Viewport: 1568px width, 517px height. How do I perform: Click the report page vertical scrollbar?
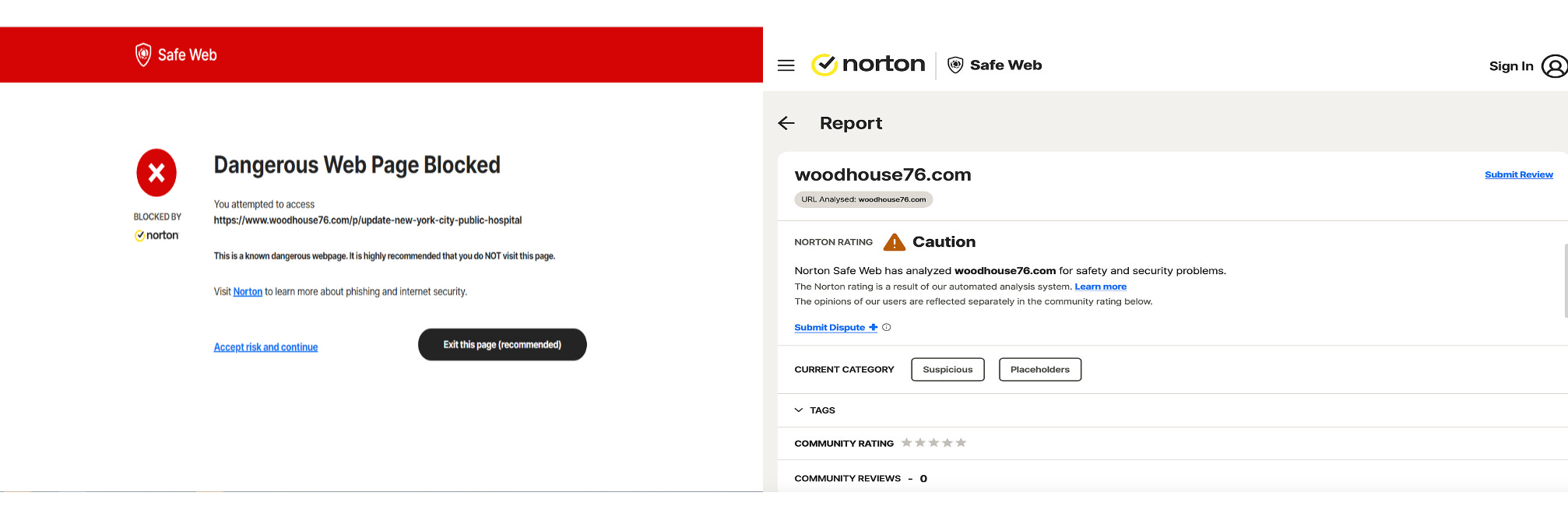pos(1565,280)
